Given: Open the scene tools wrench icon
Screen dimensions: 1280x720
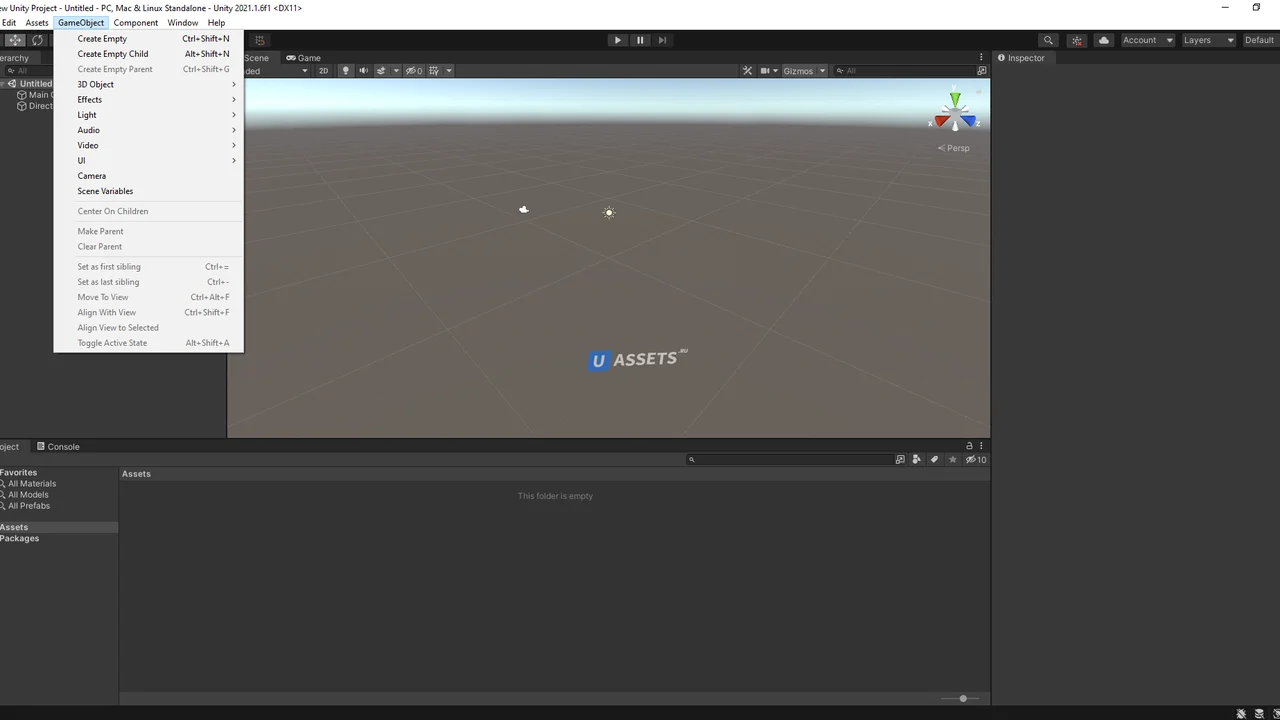Looking at the screenshot, I should click(747, 71).
